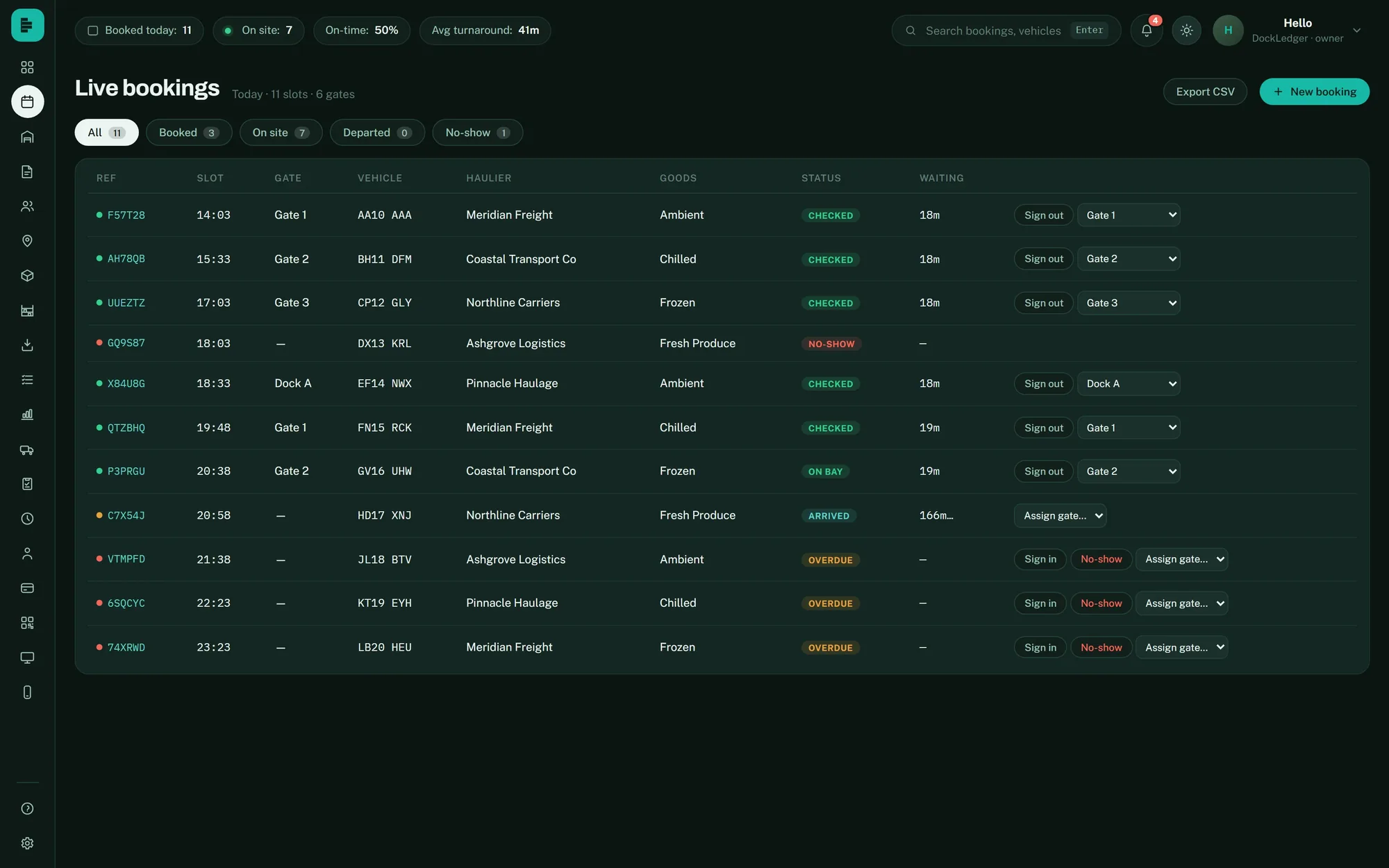
Task: Click the Booked today checkbox icon
Action: coord(92,31)
